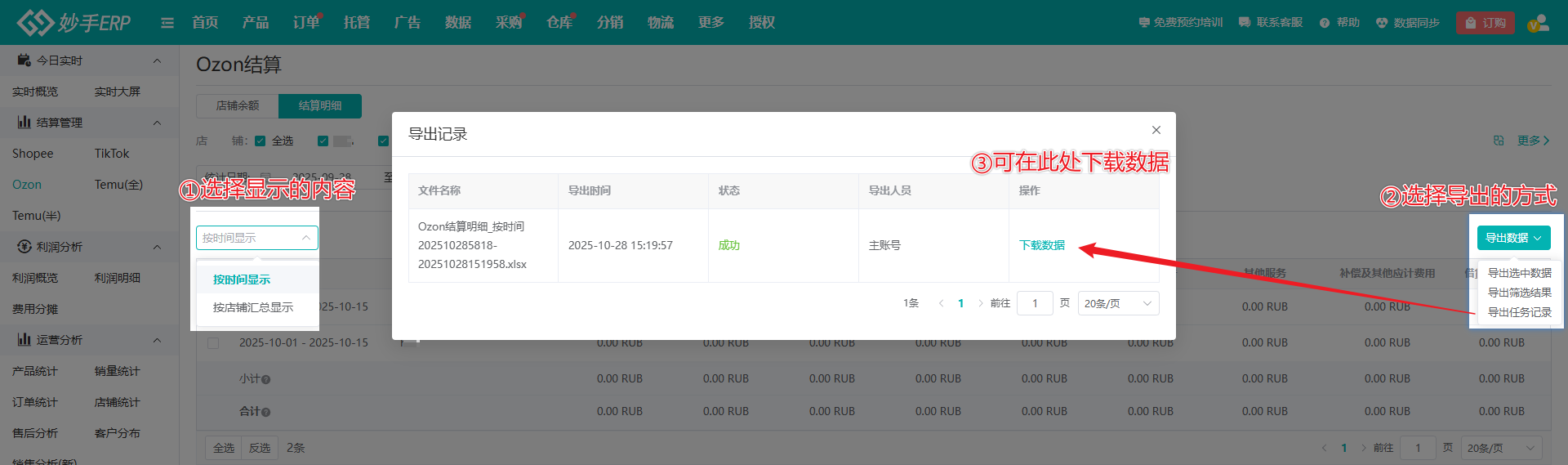Screen dimensions: 1568x465
Task: Close the 导出记录 dialog
Action: [1156, 130]
